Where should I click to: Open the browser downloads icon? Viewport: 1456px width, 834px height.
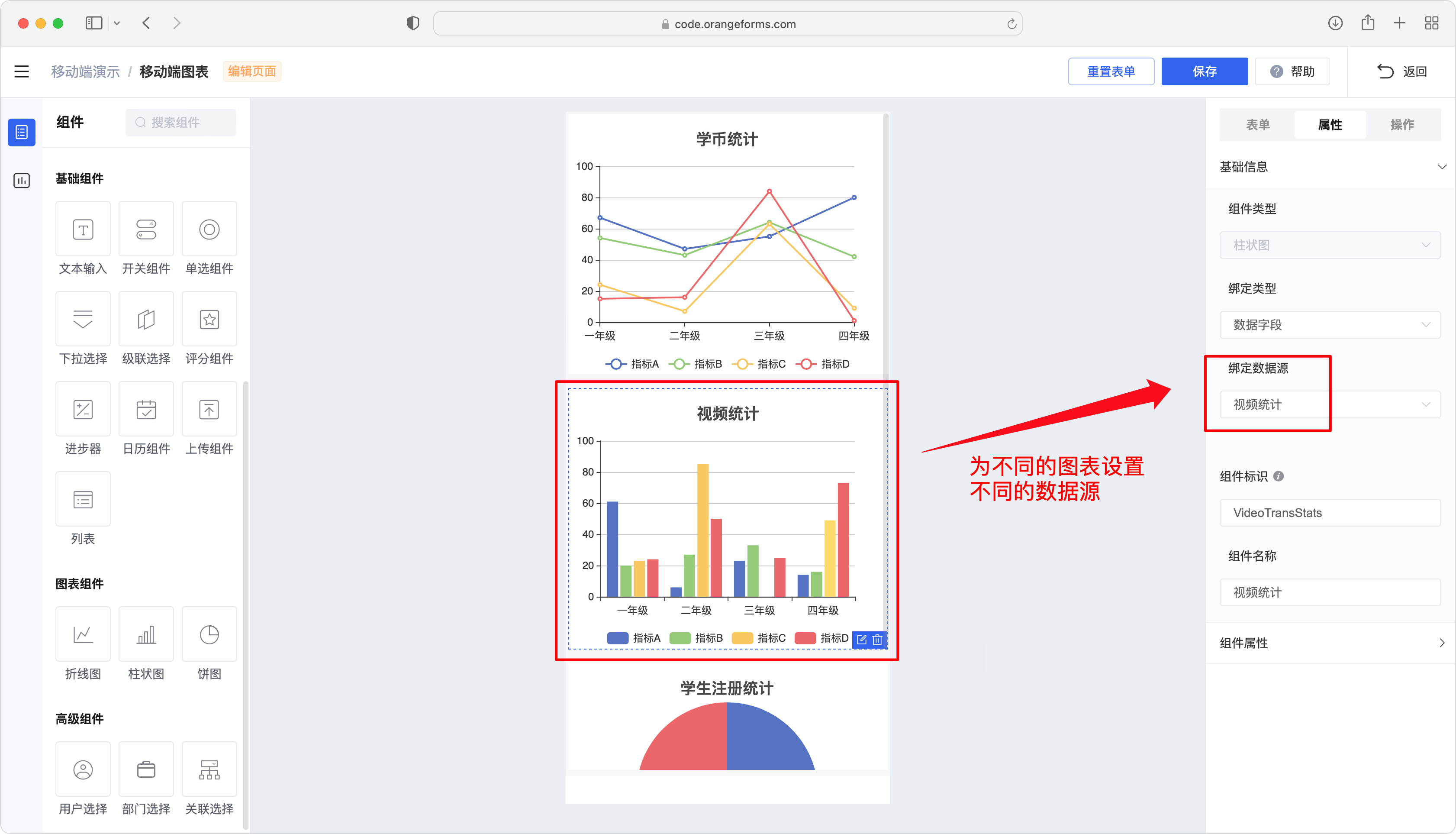[1335, 23]
